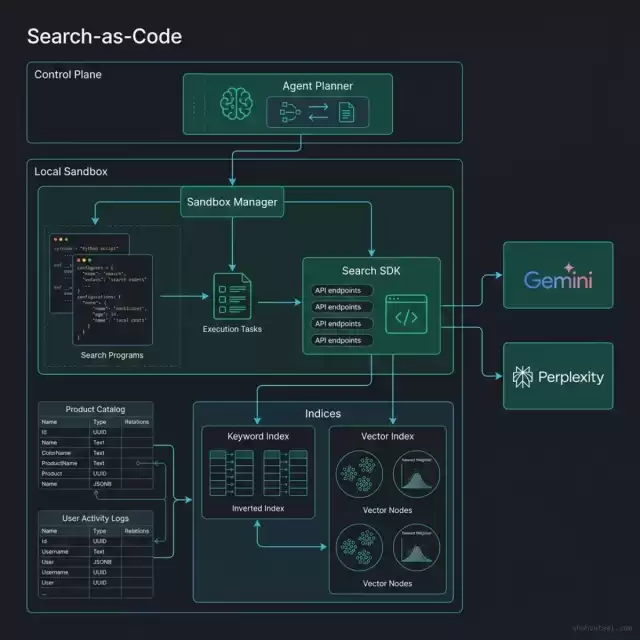This screenshot has width=640, height=640.
Task: Click the Perplexity box
Action: click(558, 376)
